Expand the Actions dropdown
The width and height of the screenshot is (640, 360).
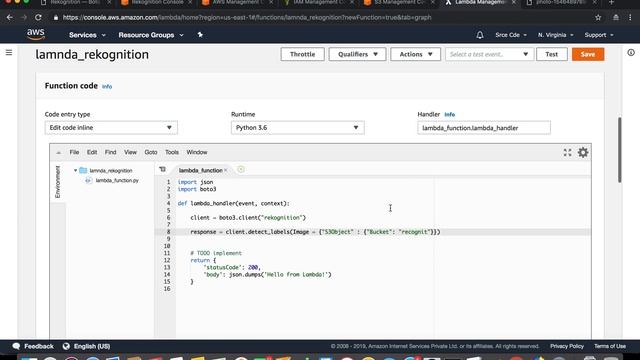pos(415,54)
